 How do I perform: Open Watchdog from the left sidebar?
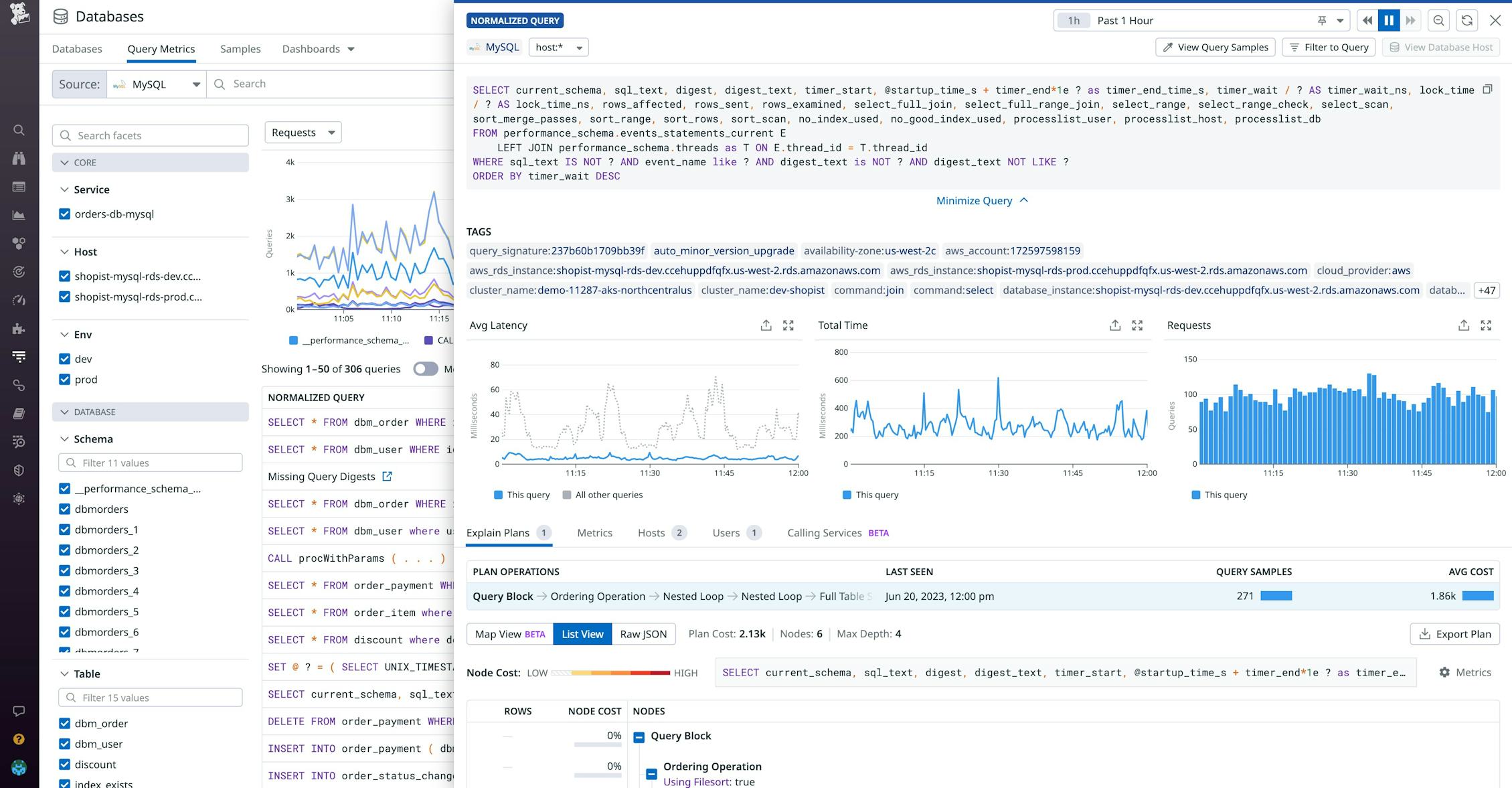[19, 158]
